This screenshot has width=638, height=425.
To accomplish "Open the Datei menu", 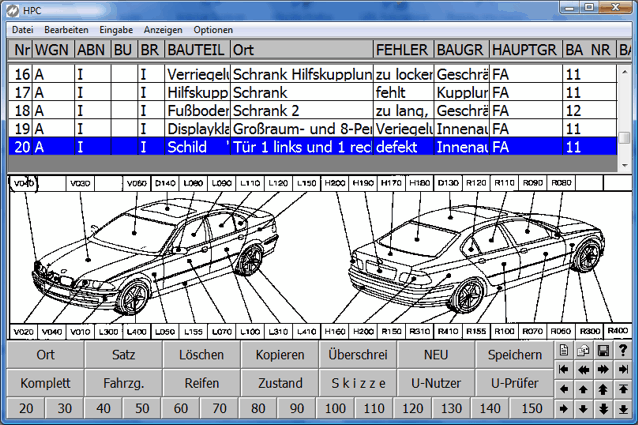I will pos(22,30).
